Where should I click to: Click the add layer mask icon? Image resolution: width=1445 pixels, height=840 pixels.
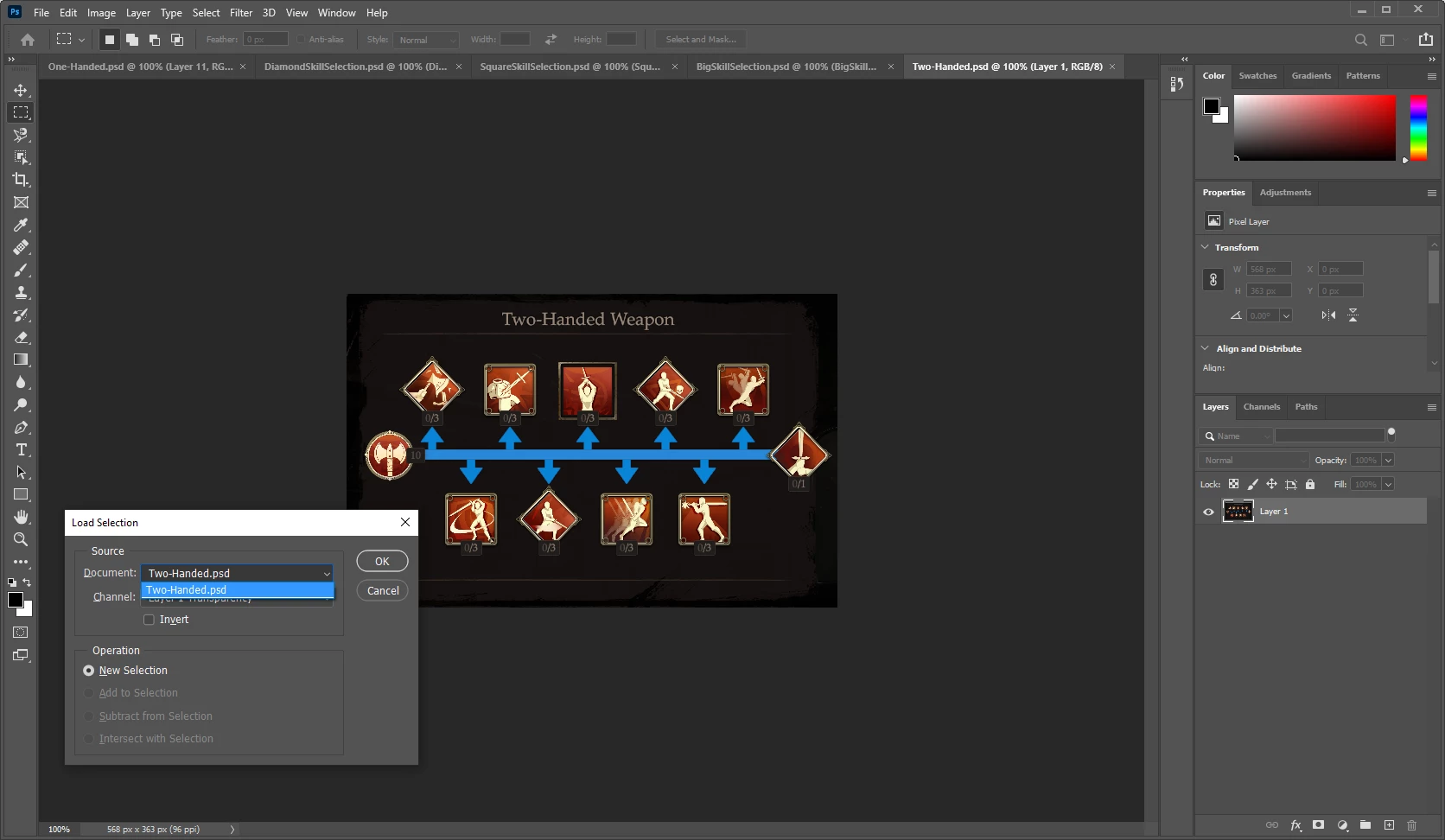[1318, 825]
